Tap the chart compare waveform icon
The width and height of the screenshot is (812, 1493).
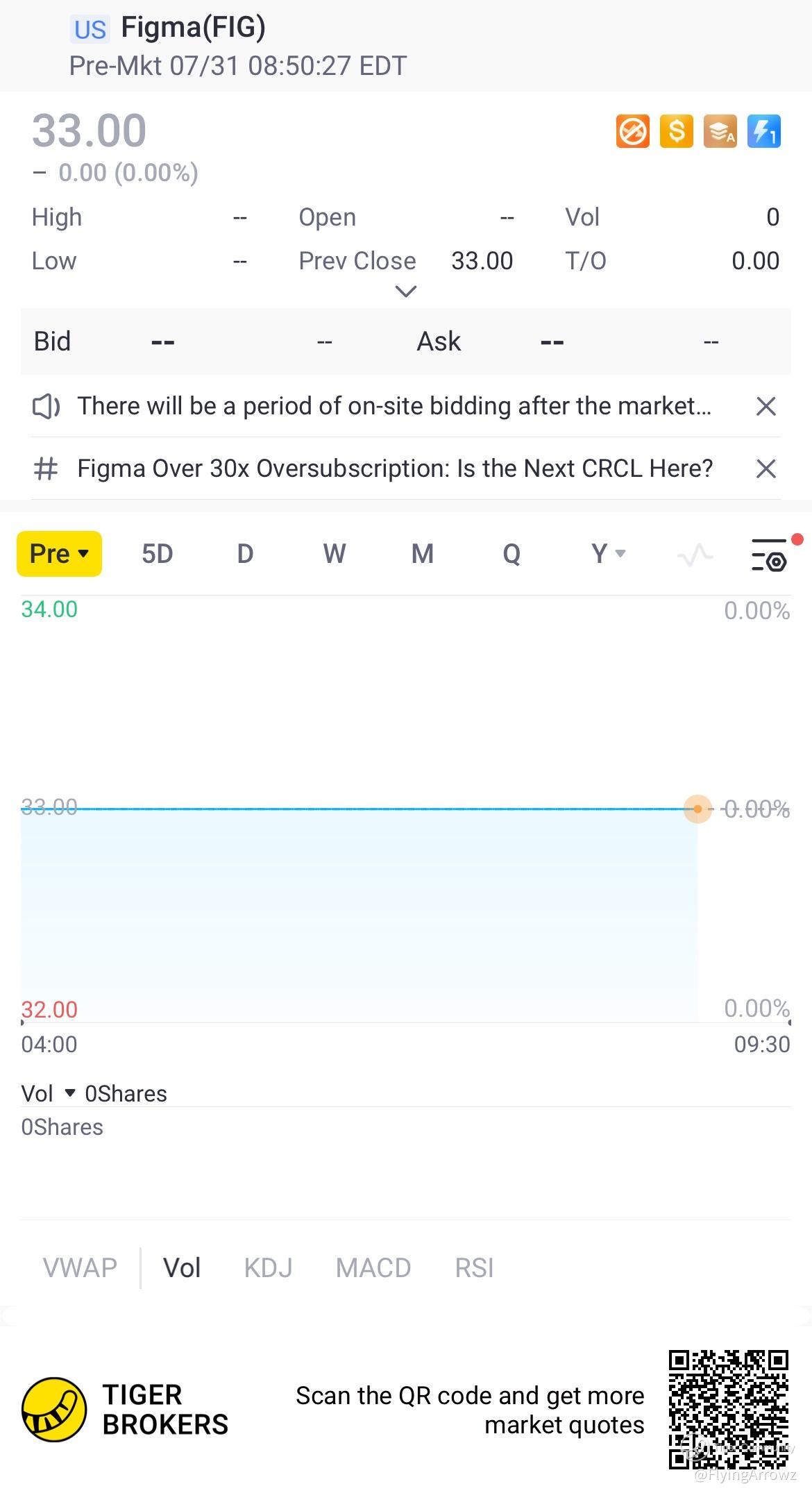(695, 555)
